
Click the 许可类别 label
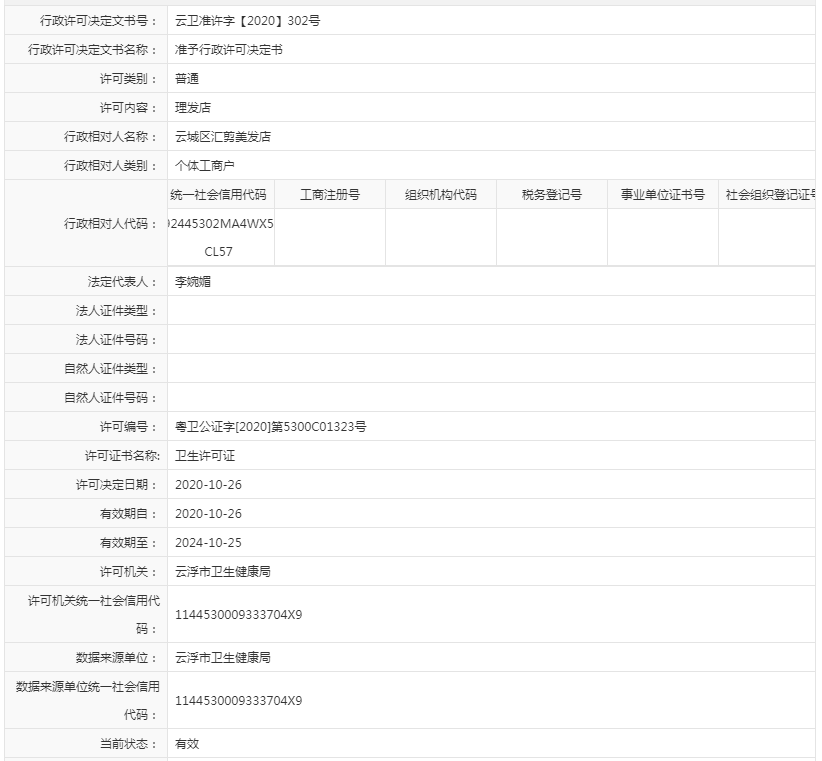[129, 79]
